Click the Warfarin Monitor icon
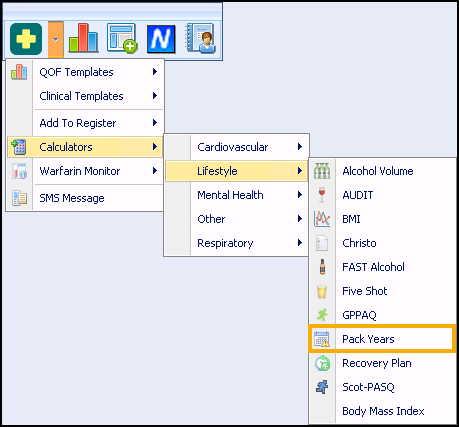Viewport: 459px width, 427px height. [x=19, y=171]
